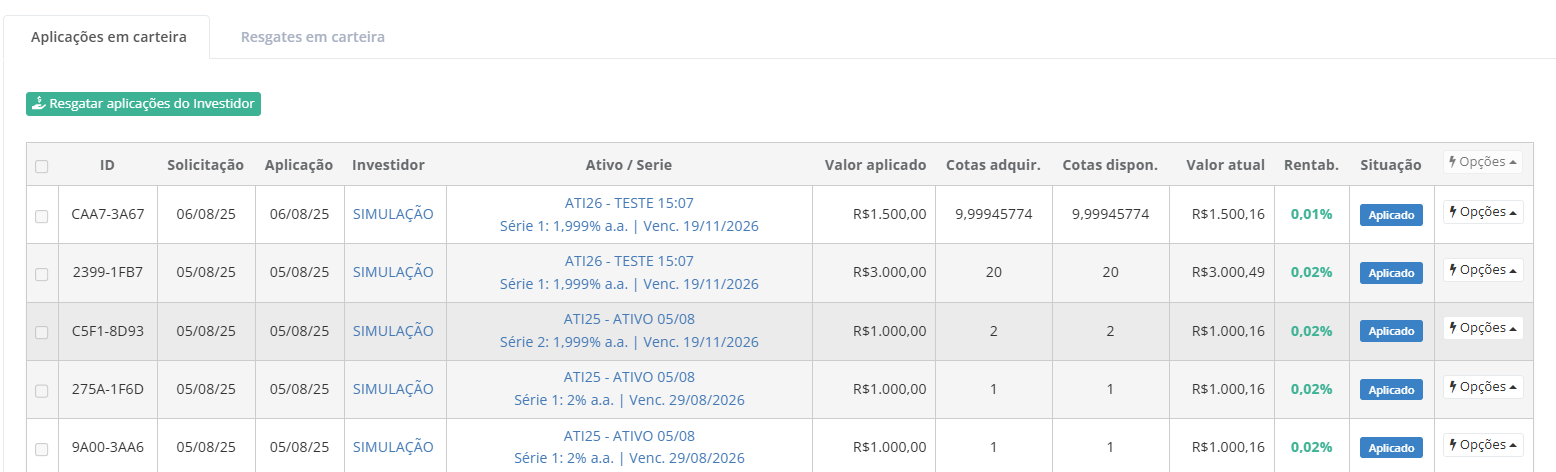Click the Rentab. column header
Screen dimensions: 1556x472
coord(1311,165)
